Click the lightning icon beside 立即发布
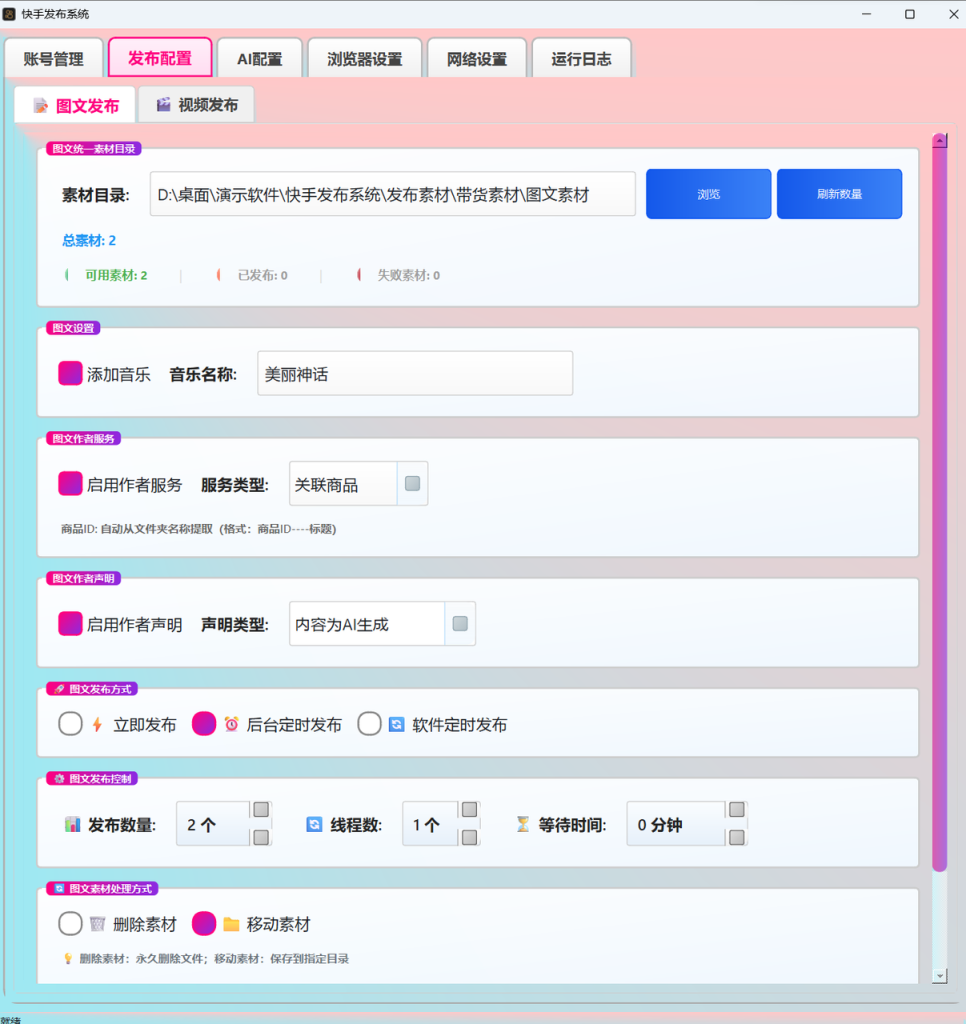 click(97, 724)
